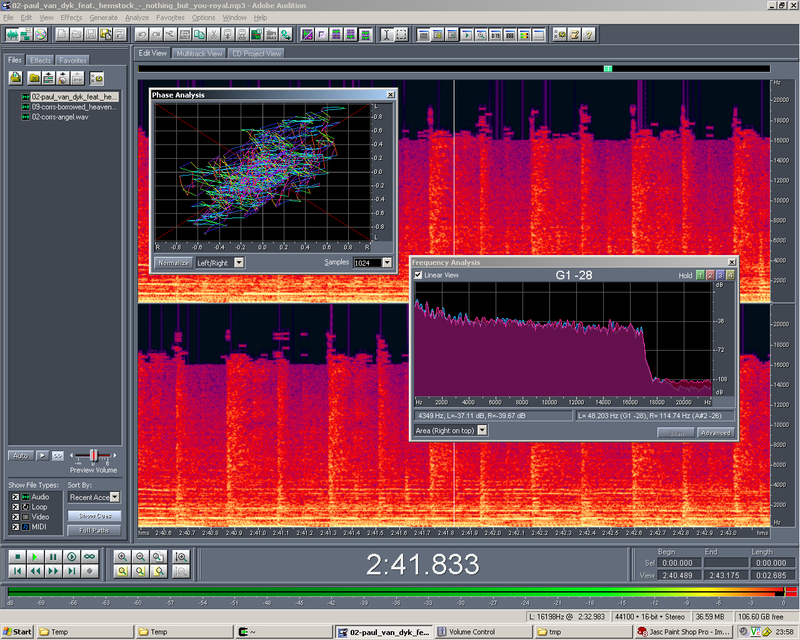The width and height of the screenshot is (800, 640).
Task: Click the Advanced button in Frequency Analysis
Action: point(716,433)
